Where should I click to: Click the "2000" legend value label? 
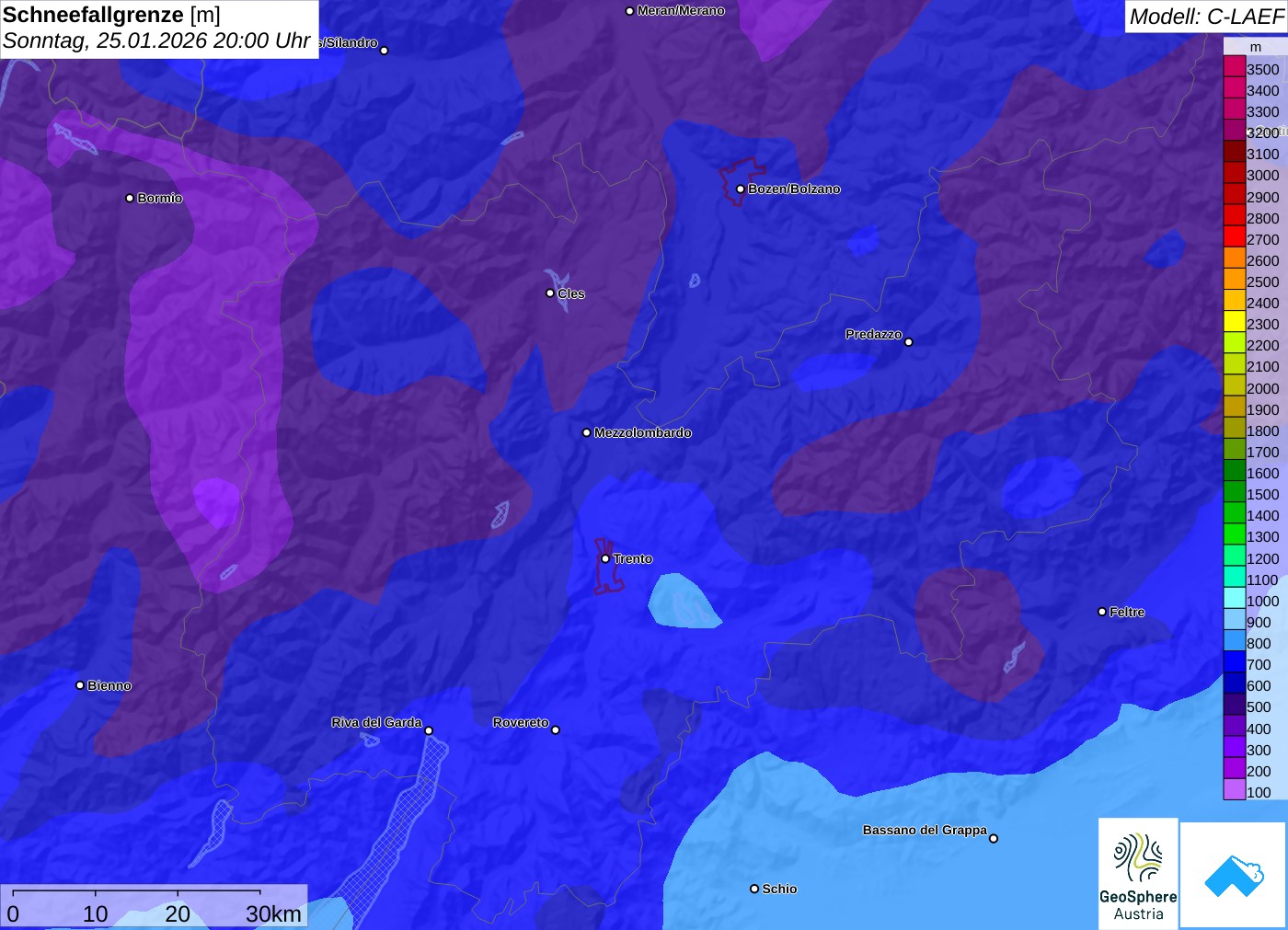tap(1263, 388)
